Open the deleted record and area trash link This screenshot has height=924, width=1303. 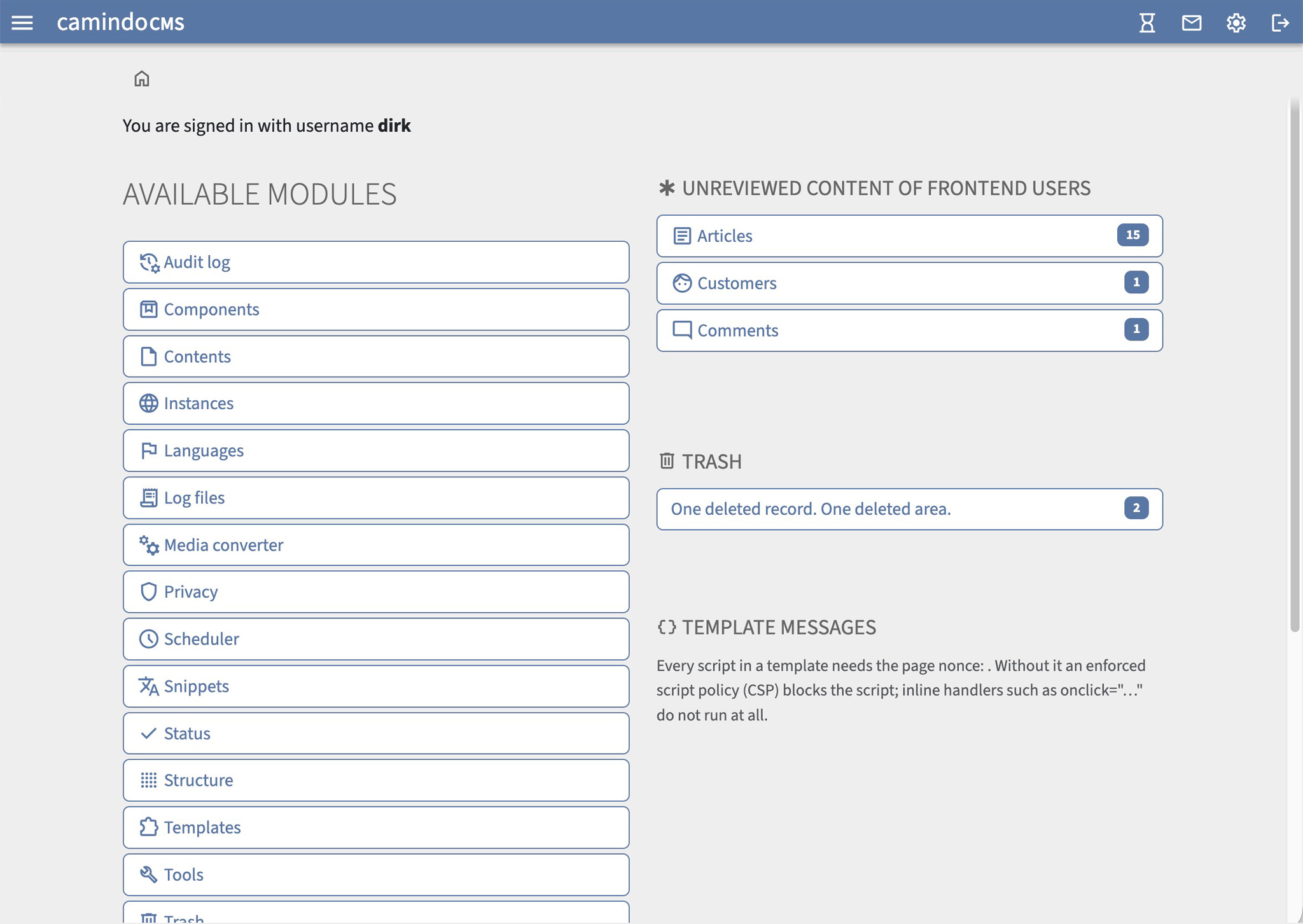coord(909,509)
